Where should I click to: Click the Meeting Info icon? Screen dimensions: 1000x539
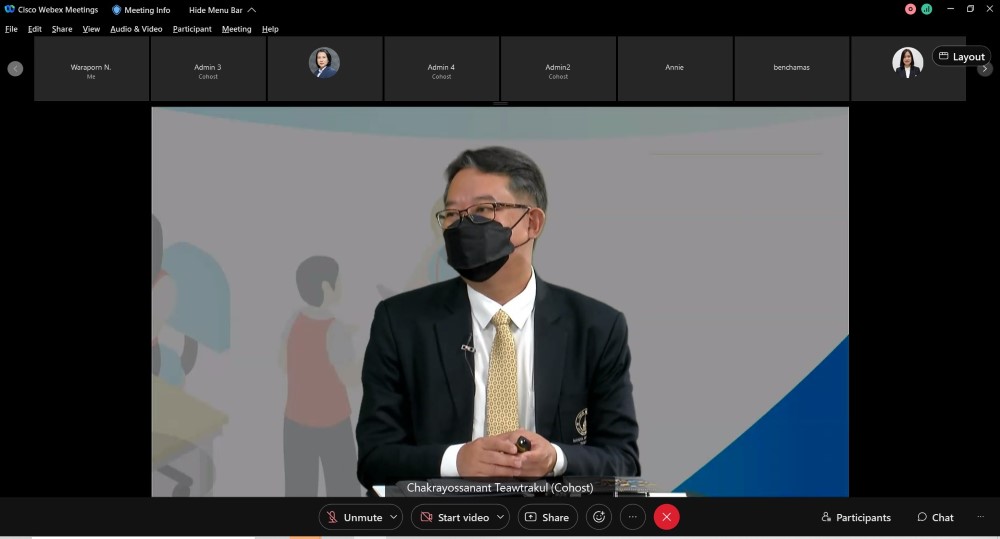141,10
